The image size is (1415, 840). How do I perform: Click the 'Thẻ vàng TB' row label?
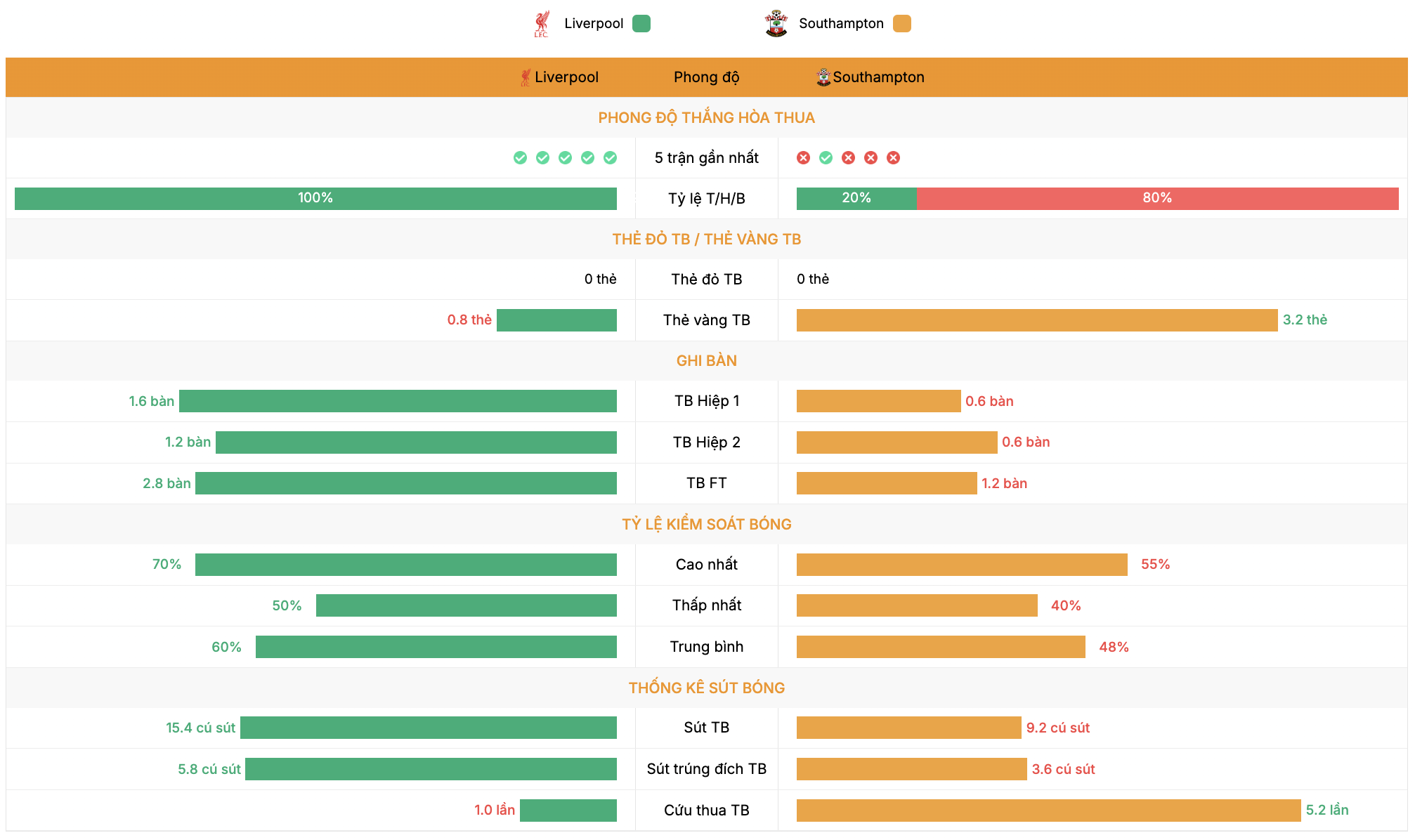pyautogui.click(x=706, y=320)
